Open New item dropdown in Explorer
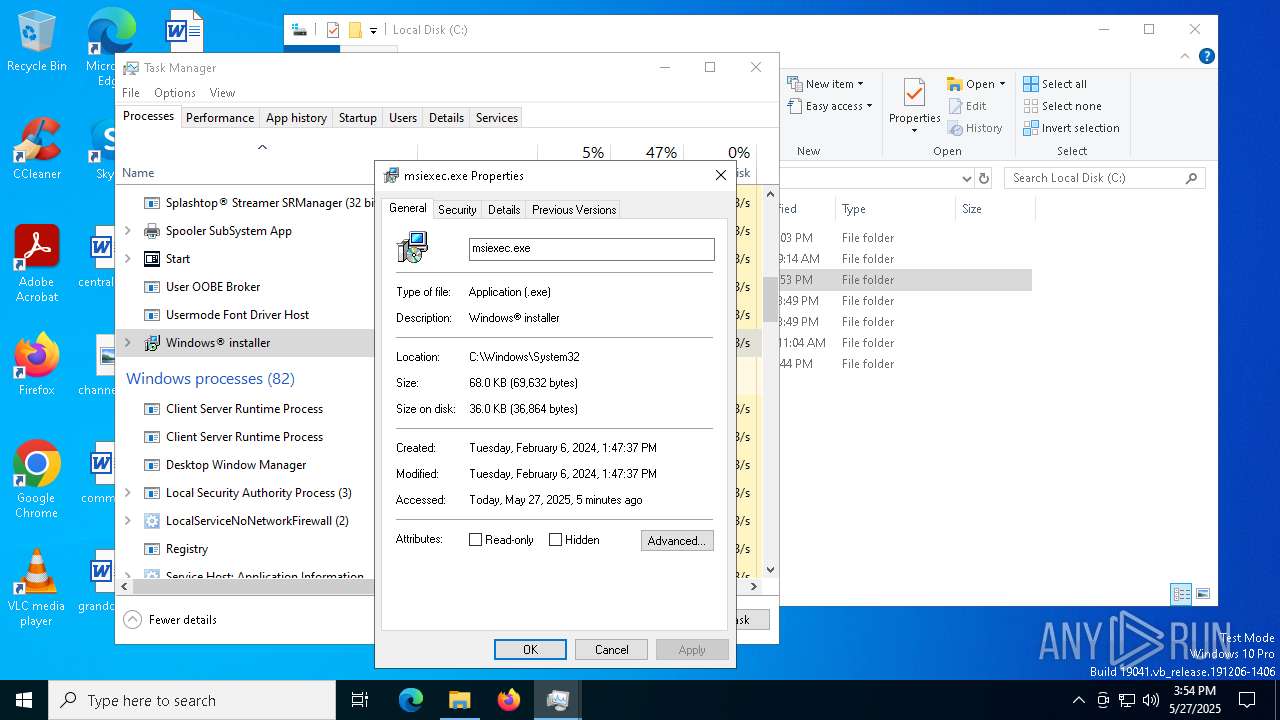This screenshot has width=1280, height=720. click(x=826, y=84)
